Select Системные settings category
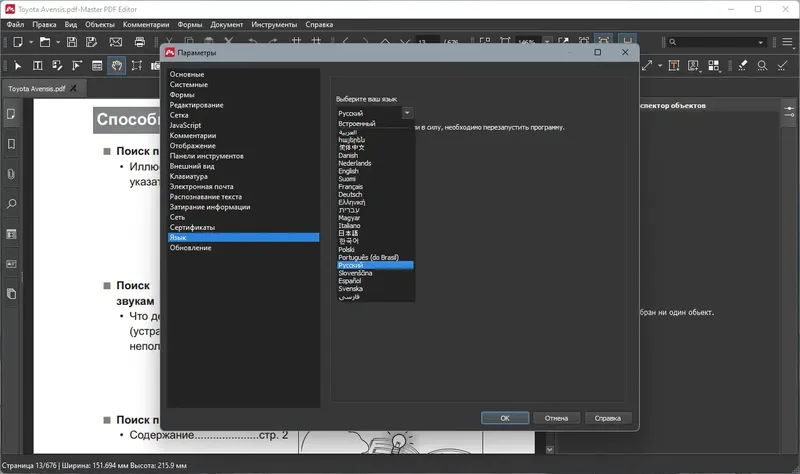 pyautogui.click(x=189, y=85)
